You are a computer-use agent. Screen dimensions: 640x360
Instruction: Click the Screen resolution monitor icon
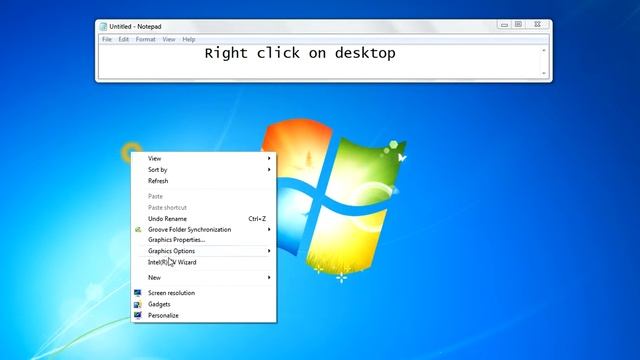[138, 293]
